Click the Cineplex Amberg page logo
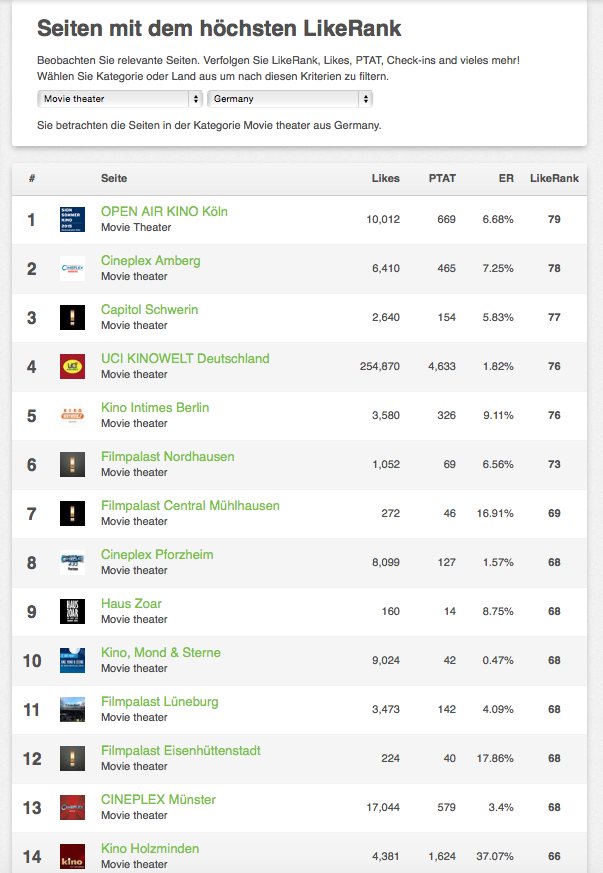Image resolution: width=603 pixels, height=873 pixels. [72, 268]
